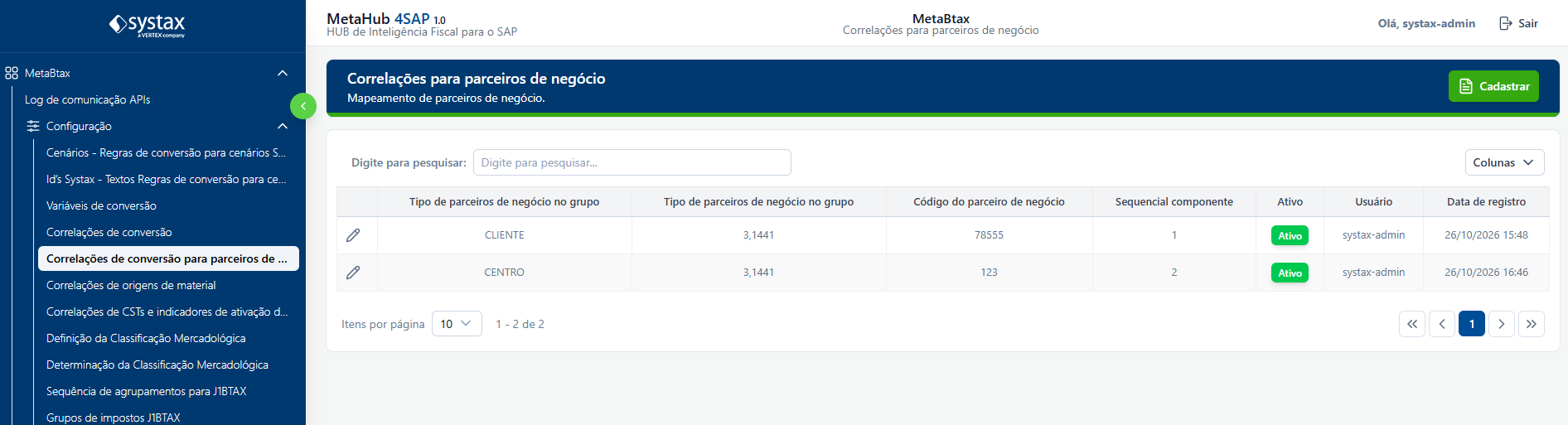Sort by Sequencial componente column header

1174,201
